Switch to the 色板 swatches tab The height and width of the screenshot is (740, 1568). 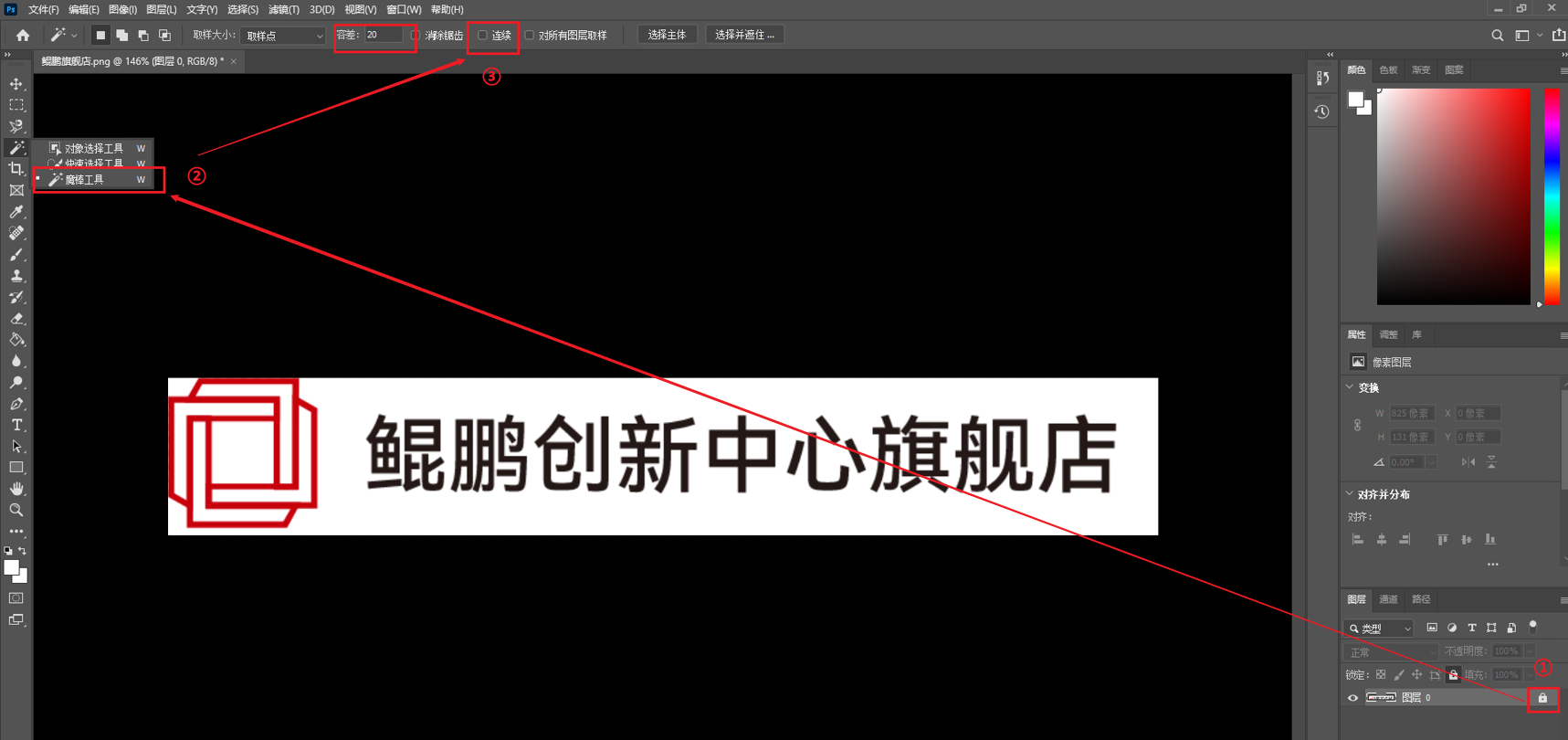[x=1388, y=69]
